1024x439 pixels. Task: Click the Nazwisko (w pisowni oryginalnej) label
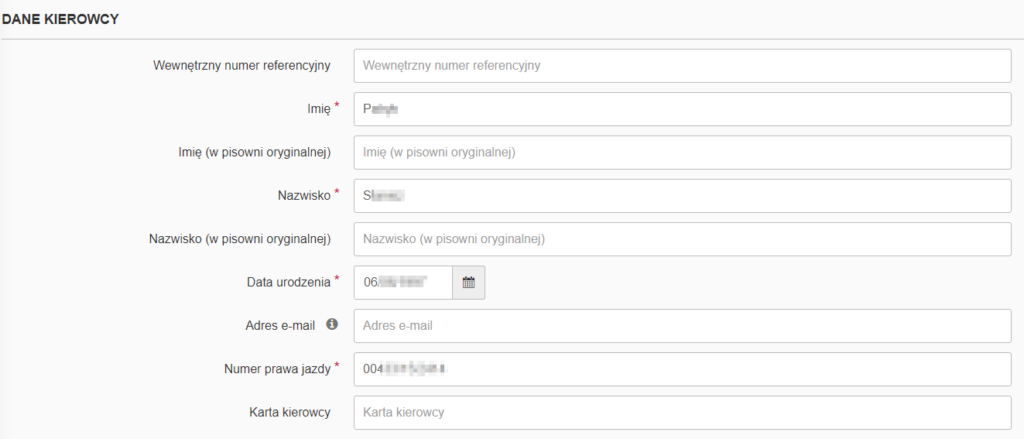tap(240, 239)
